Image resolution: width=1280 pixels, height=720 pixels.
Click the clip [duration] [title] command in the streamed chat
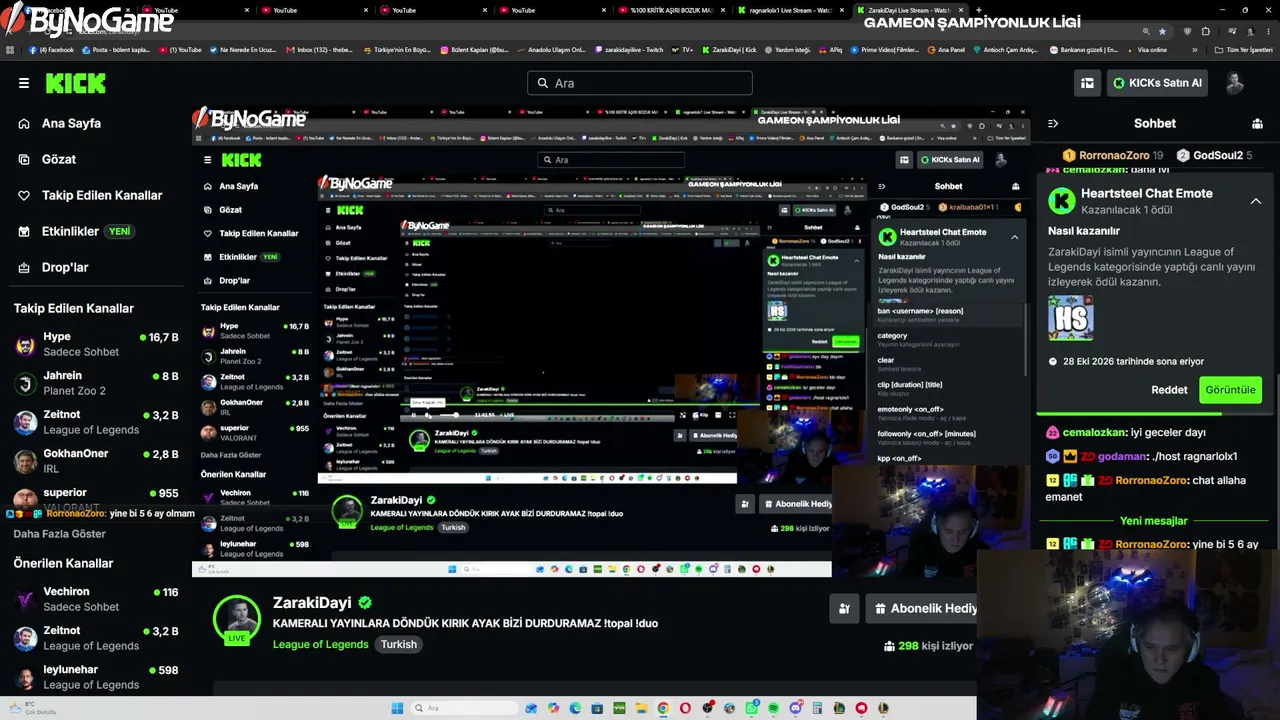(948, 389)
